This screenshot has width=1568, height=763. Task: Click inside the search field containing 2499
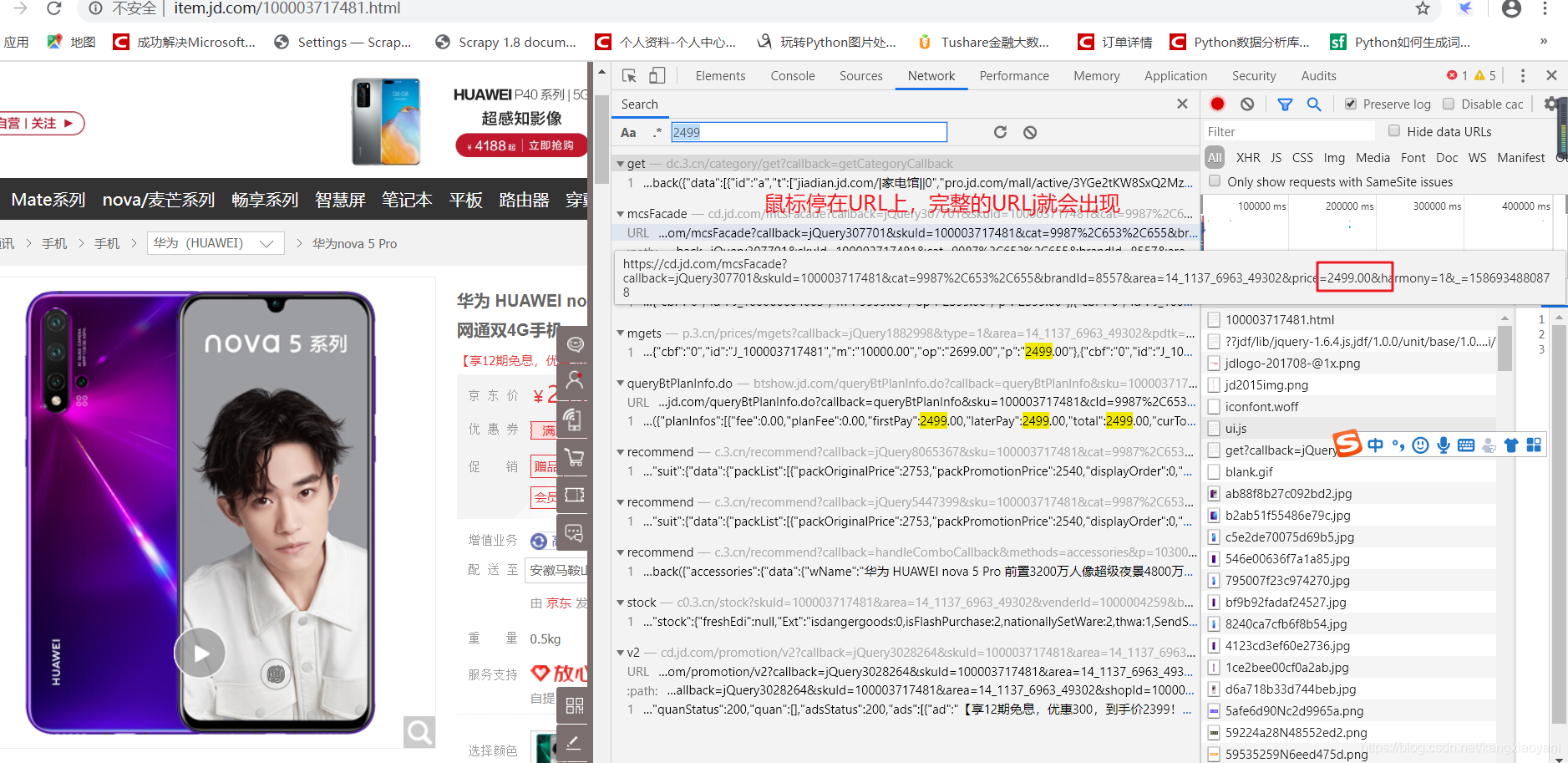point(809,132)
